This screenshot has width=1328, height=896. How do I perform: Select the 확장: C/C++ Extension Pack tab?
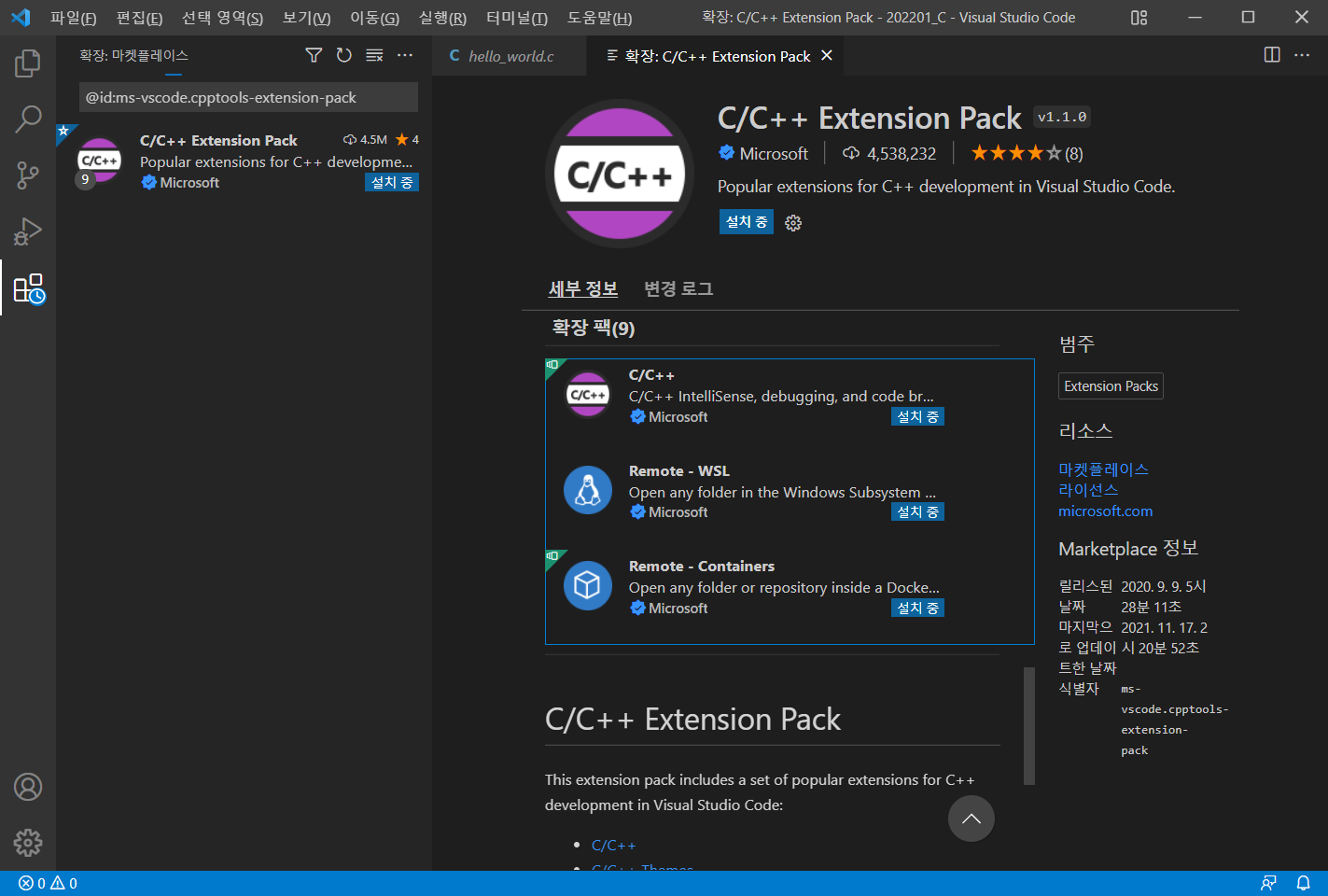pyautogui.click(x=717, y=56)
